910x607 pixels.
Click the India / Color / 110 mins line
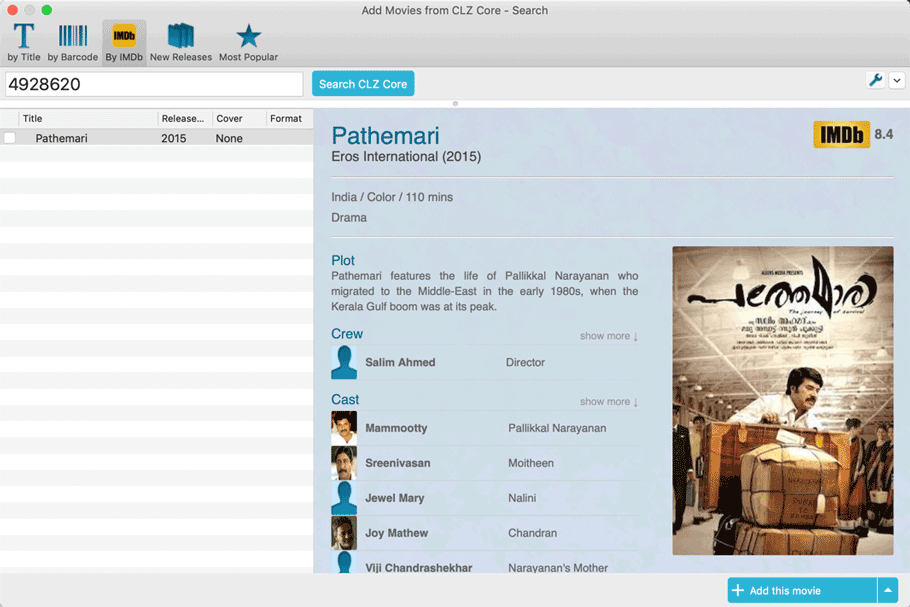point(392,197)
